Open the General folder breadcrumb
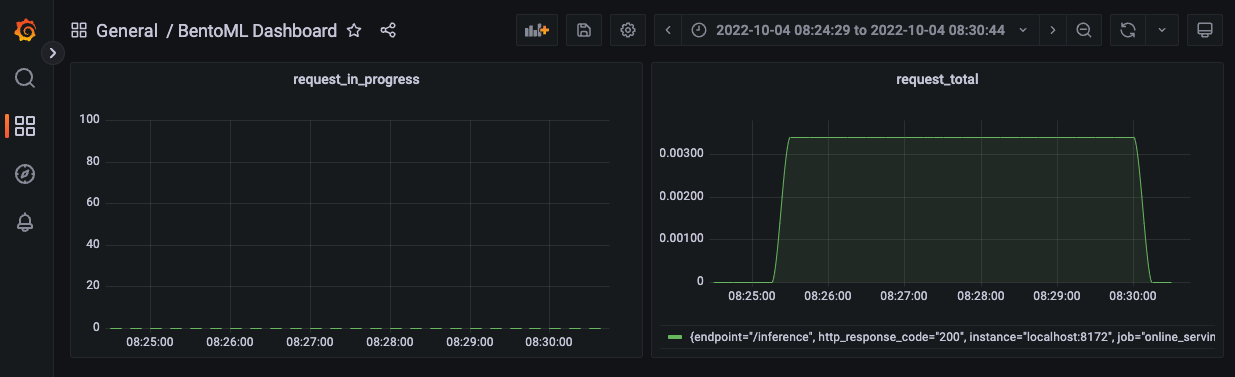This screenshot has height=377, width=1235. (x=127, y=31)
